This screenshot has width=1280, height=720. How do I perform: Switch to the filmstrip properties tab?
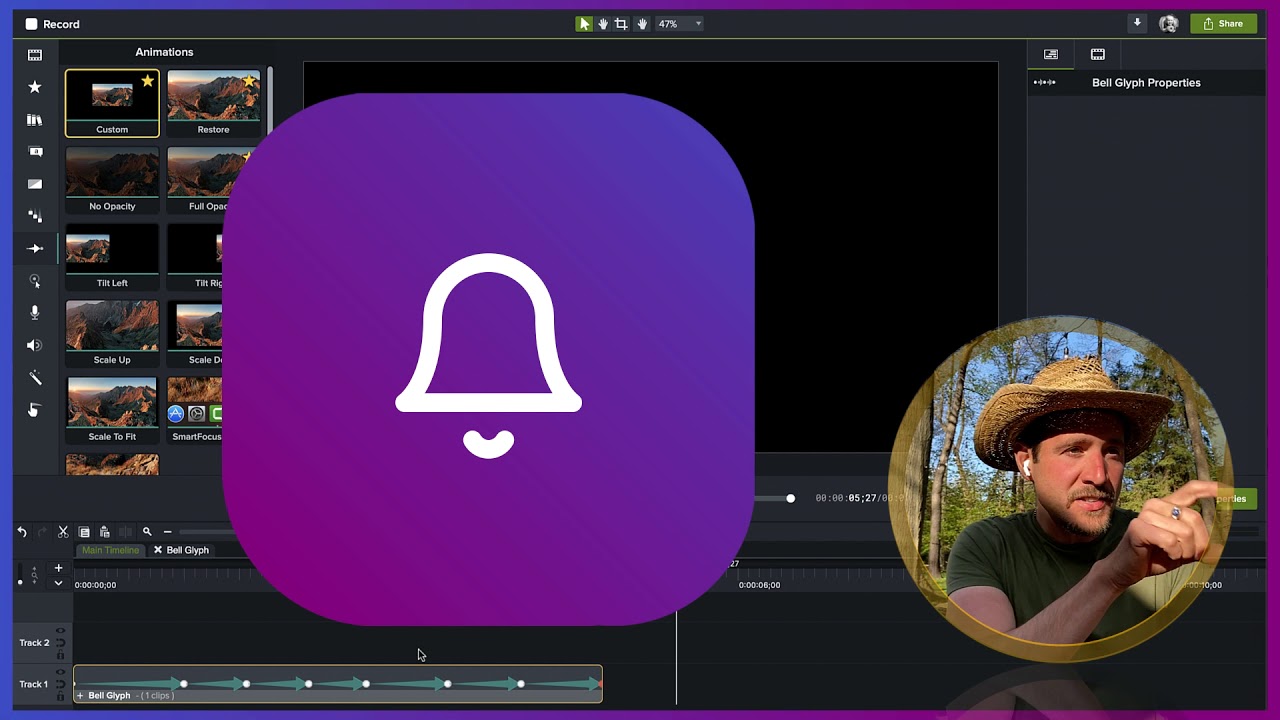pyautogui.click(x=1098, y=54)
